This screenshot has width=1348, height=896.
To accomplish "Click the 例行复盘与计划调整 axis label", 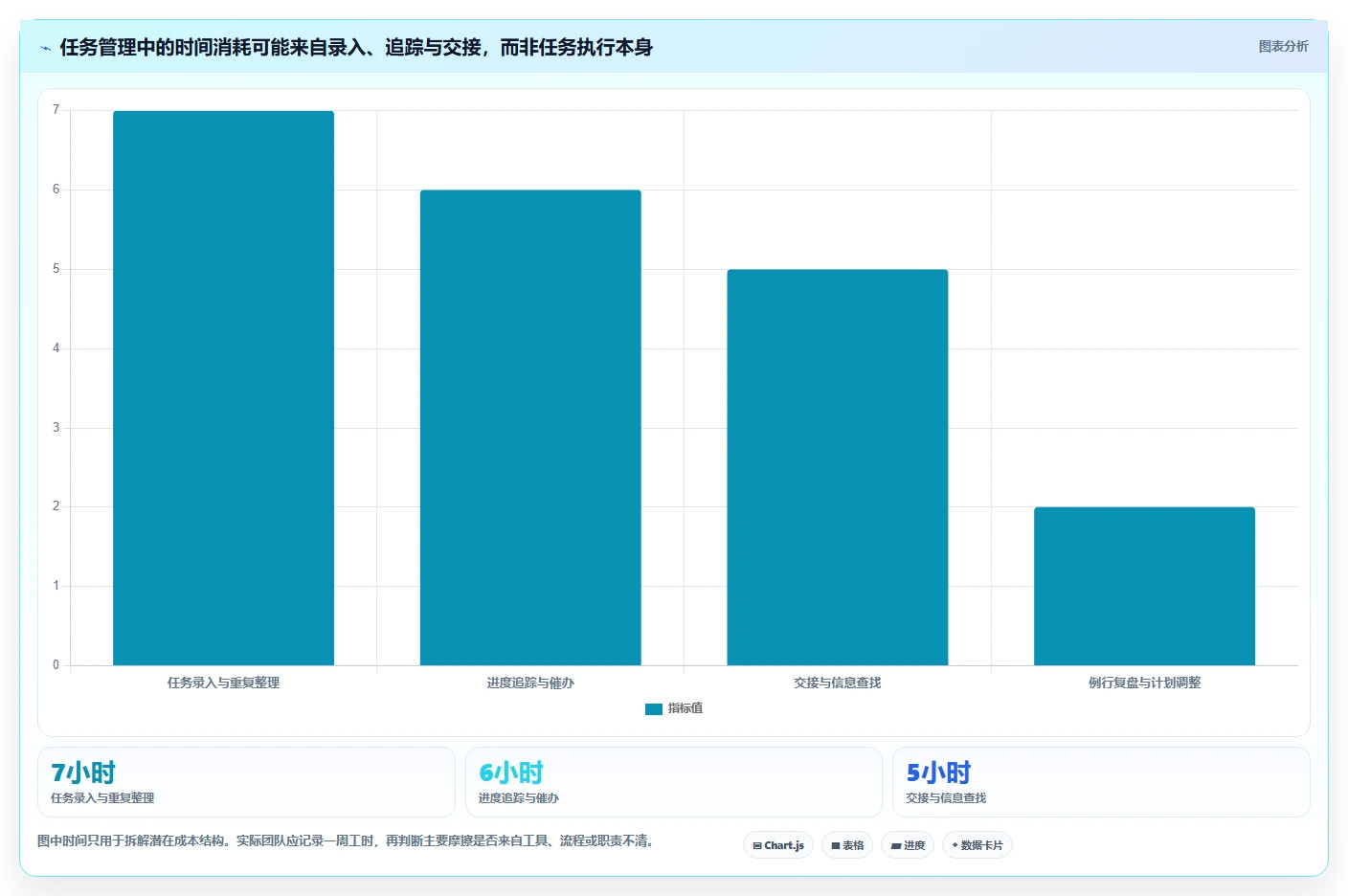I will pyautogui.click(x=1144, y=683).
